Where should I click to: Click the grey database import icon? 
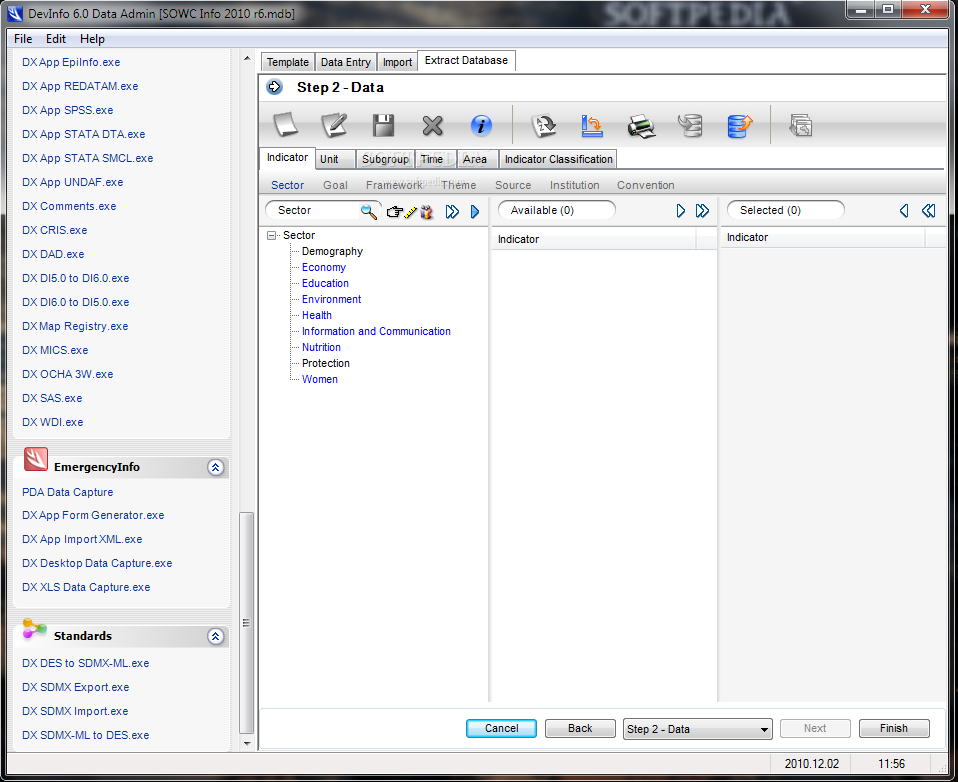pos(690,126)
